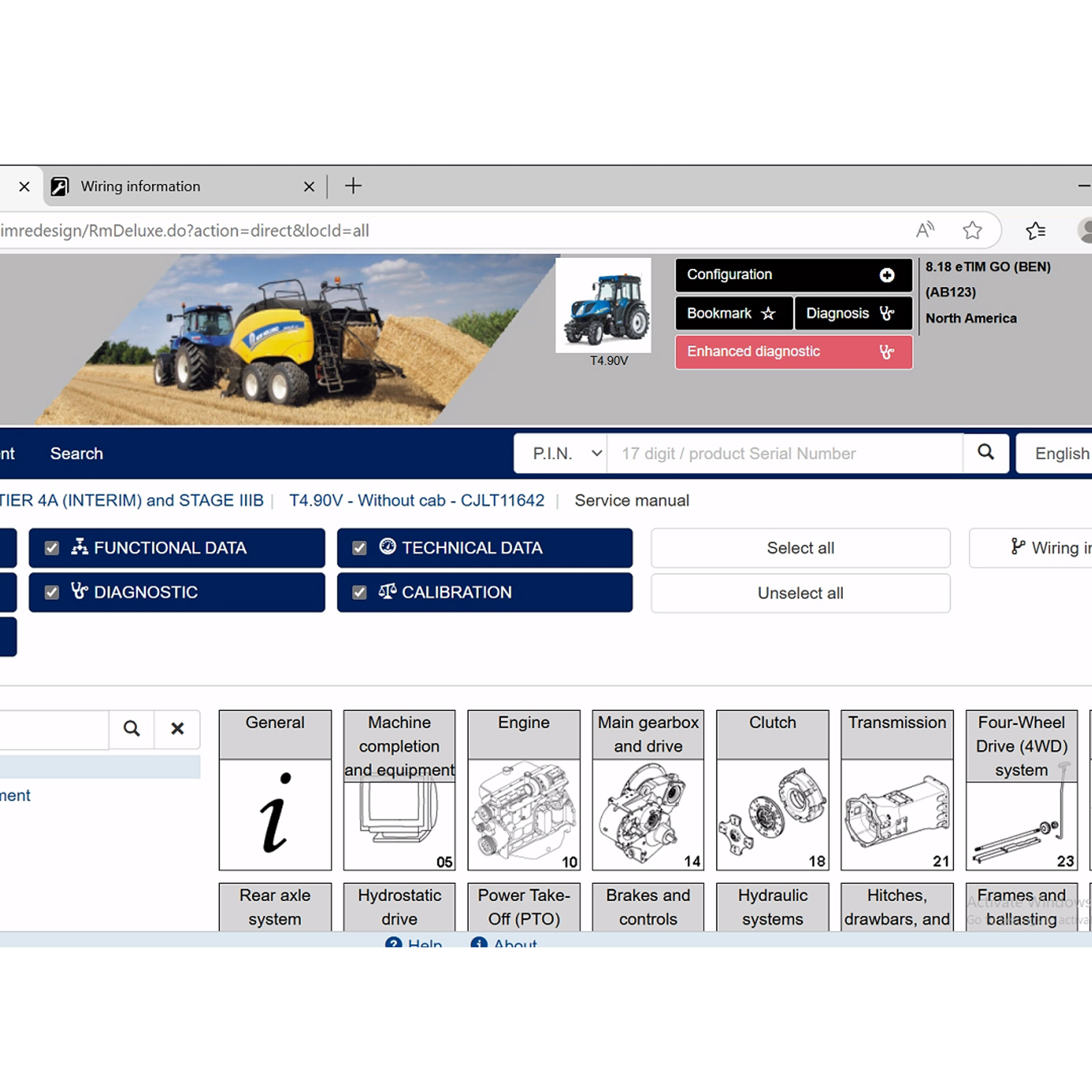Open Enhanced diagnostic button
This screenshot has width=1092, height=1092.
(794, 352)
